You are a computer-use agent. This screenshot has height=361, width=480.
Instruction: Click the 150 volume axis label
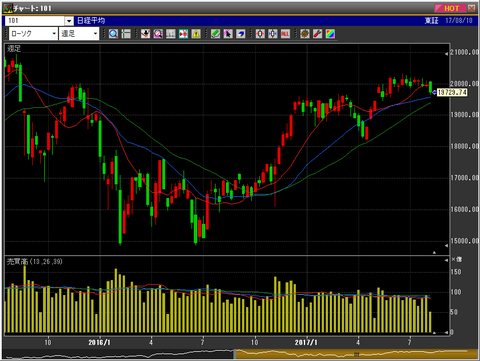[456, 272]
